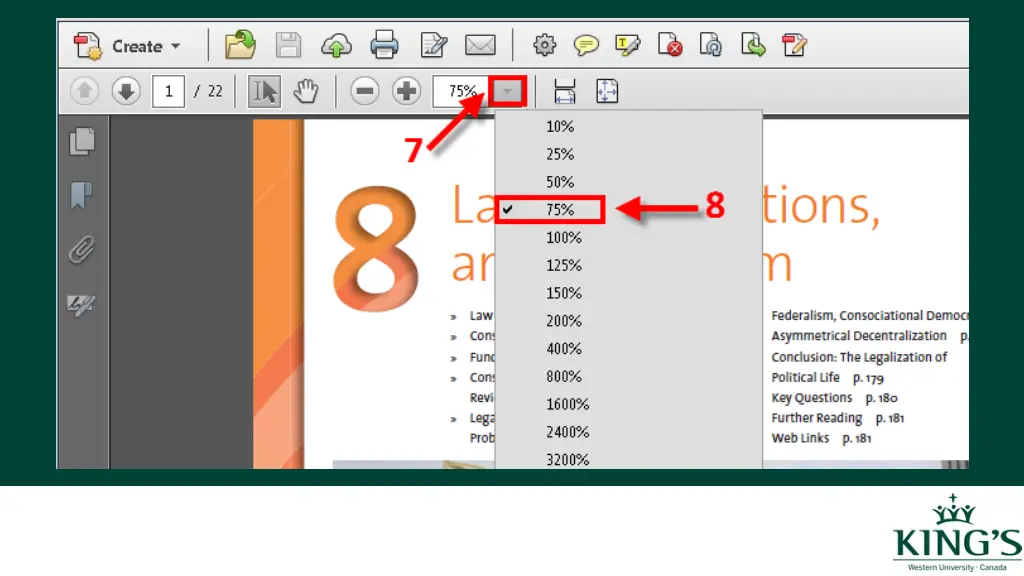
Task: Open the zoom percentage dropdown arrow
Action: click(x=509, y=92)
